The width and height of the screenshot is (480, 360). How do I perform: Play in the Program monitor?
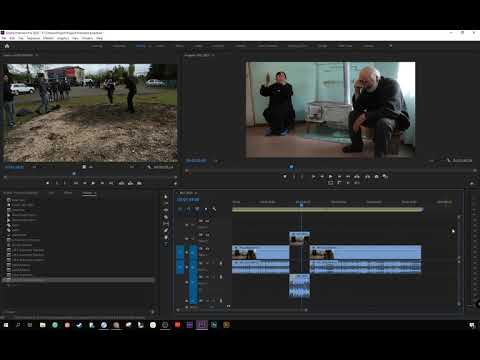pyautogui.click(x=330, y=177)
